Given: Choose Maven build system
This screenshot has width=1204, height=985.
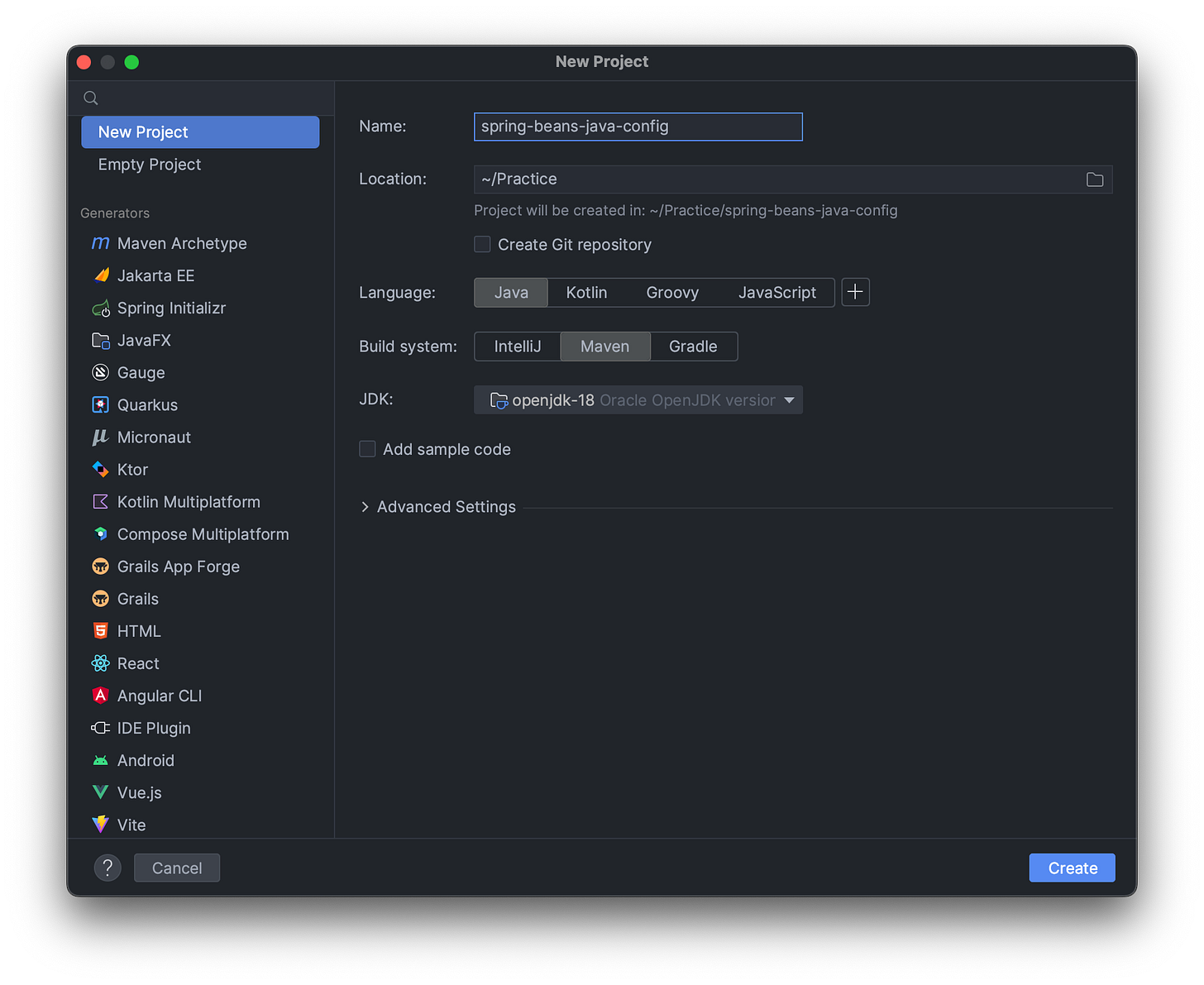Looking at the screenshot, I should tap(605, 347).
